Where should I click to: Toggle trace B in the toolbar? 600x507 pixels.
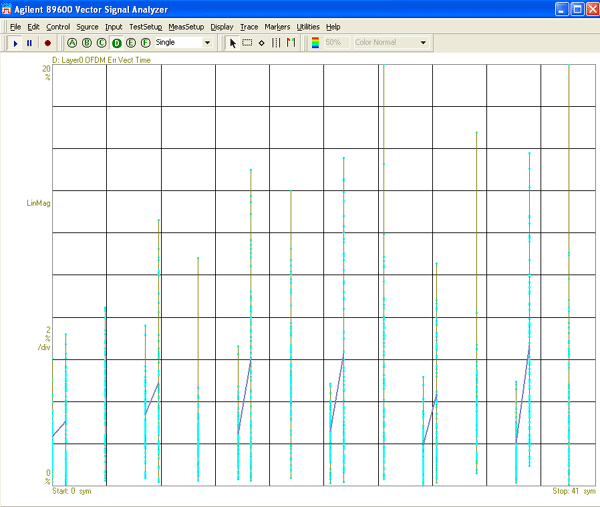point(86,43)
